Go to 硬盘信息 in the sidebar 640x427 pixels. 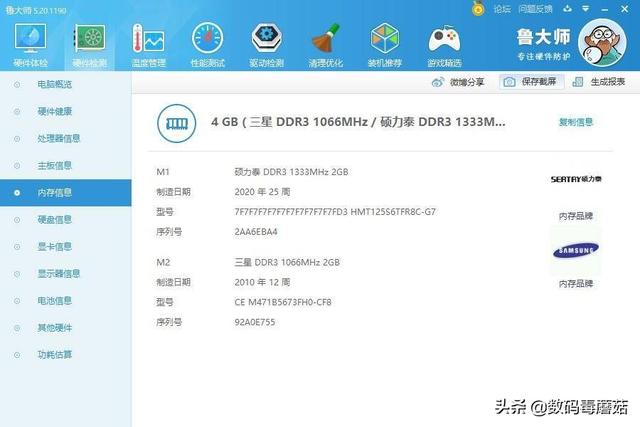(x=54, y=220)
